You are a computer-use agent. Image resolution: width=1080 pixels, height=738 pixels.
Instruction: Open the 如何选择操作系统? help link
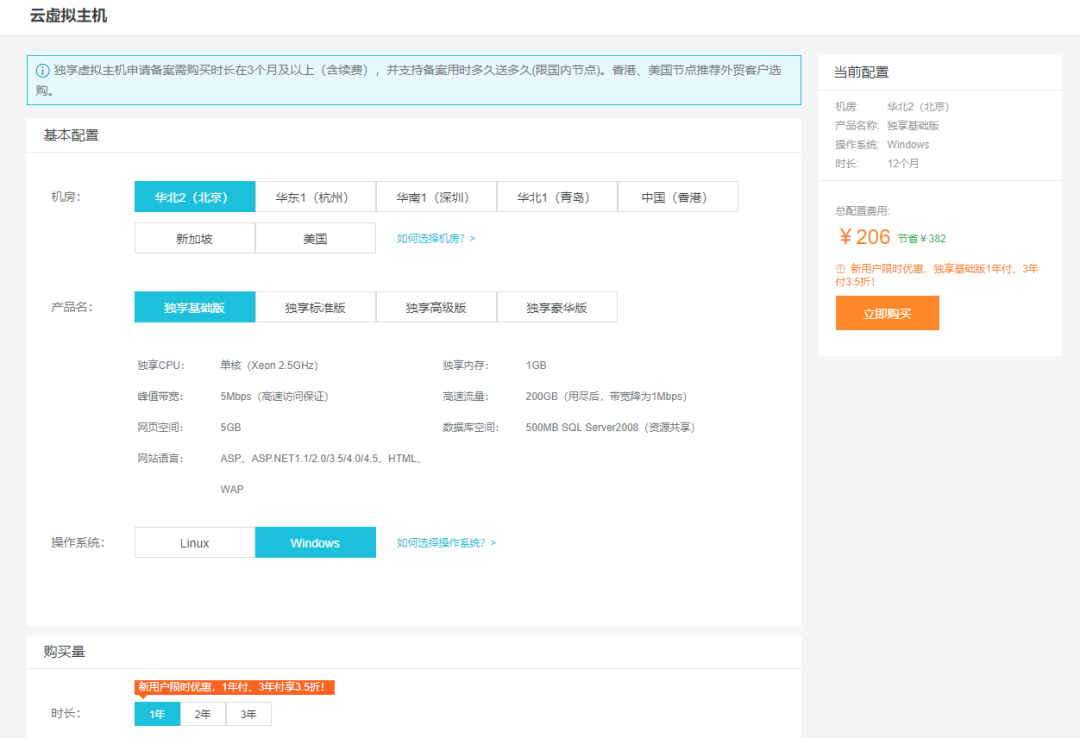click(446, 543)
